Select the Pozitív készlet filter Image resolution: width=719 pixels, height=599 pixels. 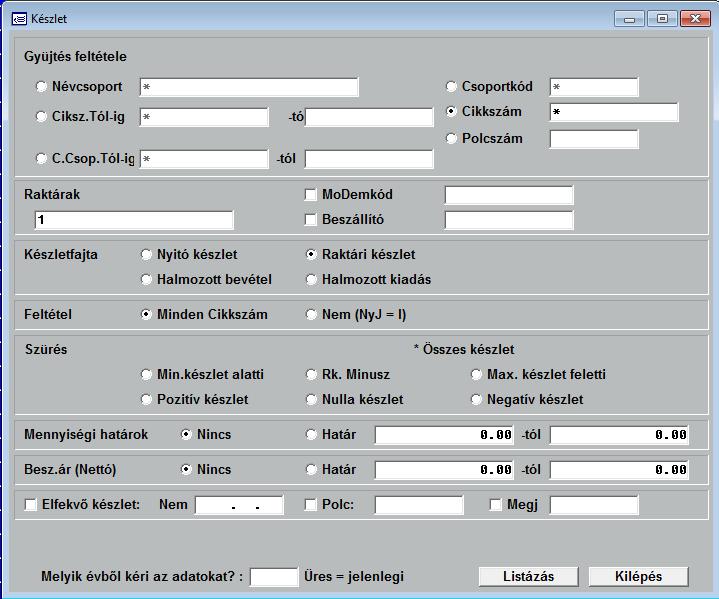coord(146,399)
